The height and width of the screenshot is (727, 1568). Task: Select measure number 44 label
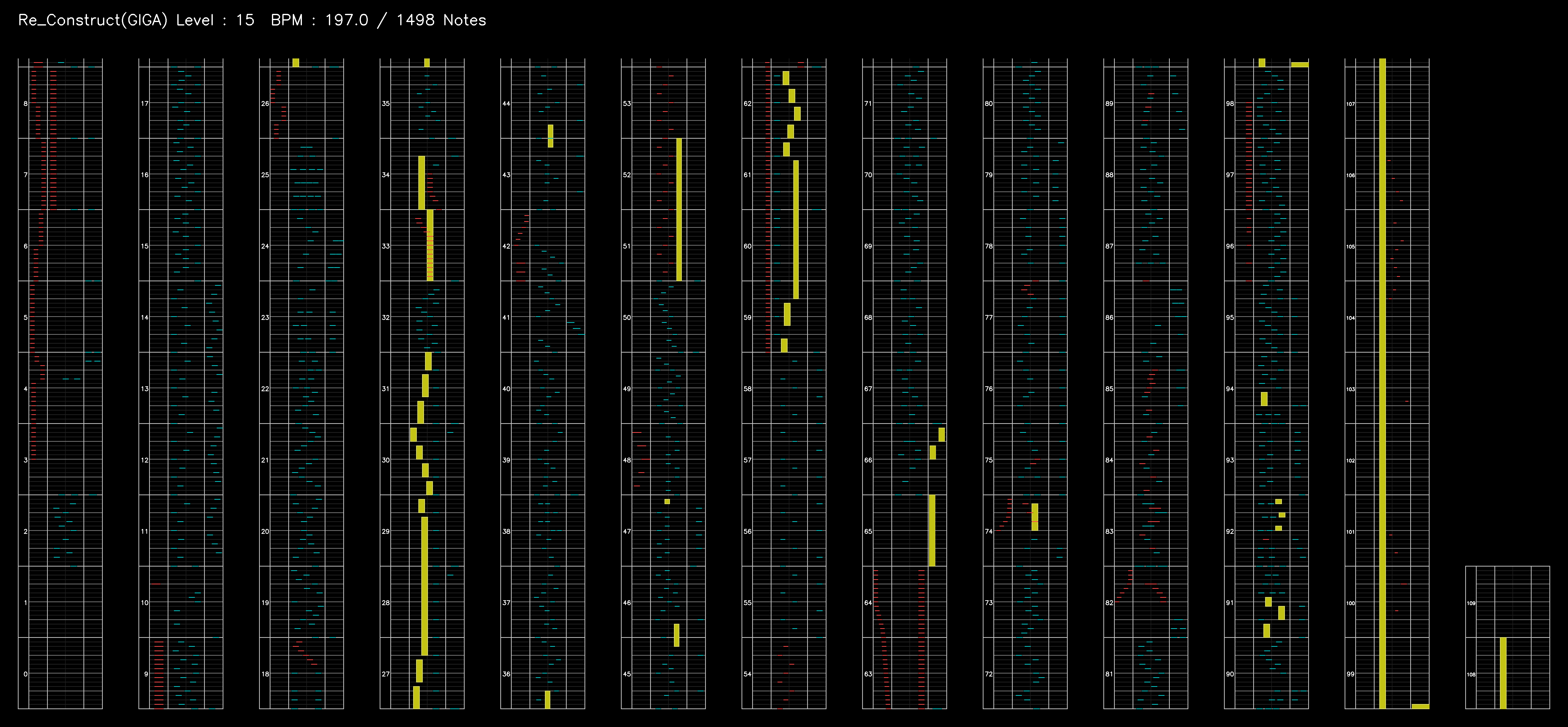tap(506, 104)
